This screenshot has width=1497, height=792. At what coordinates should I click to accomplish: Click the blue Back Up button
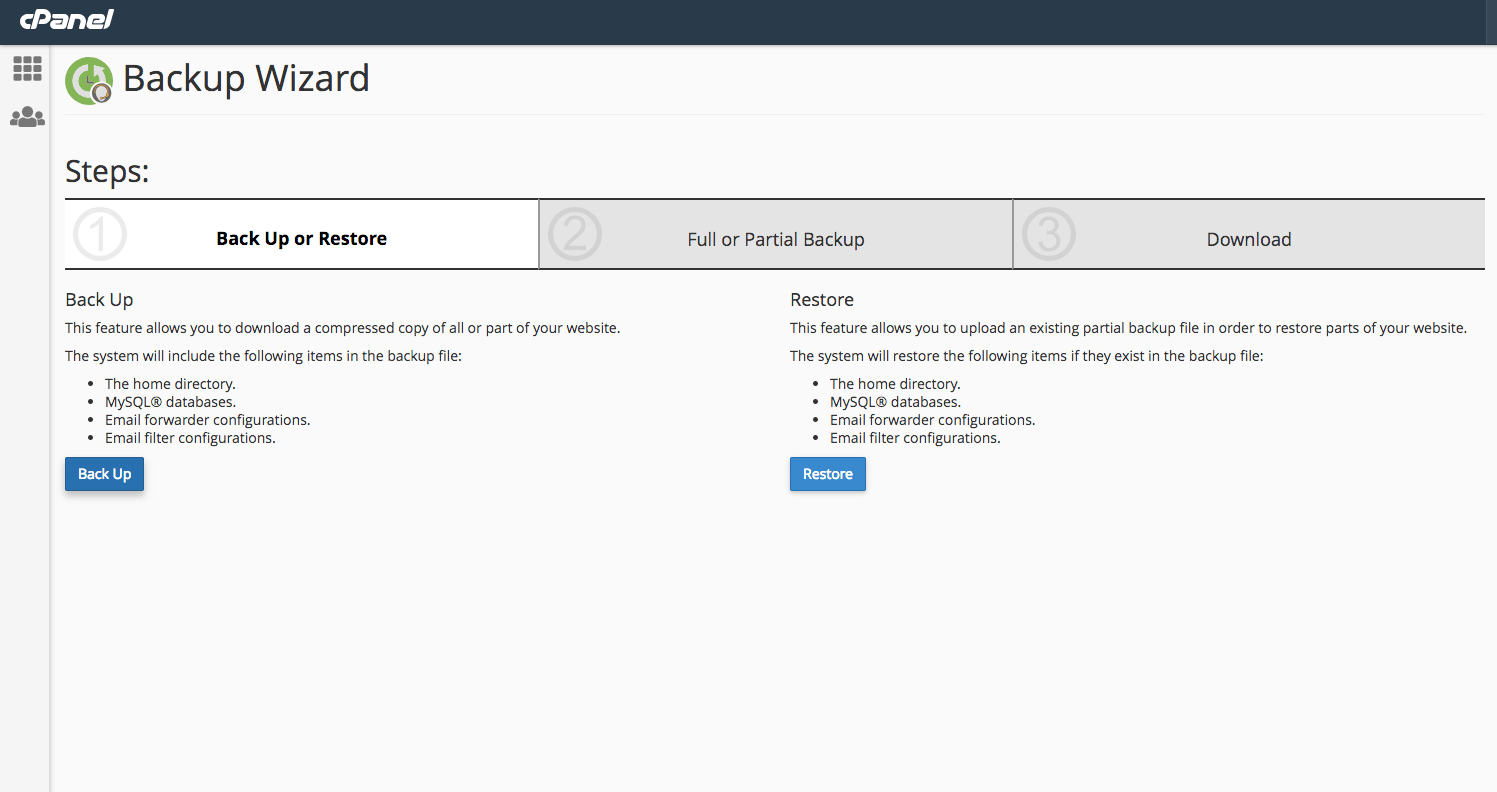click(x=105, y=474)
